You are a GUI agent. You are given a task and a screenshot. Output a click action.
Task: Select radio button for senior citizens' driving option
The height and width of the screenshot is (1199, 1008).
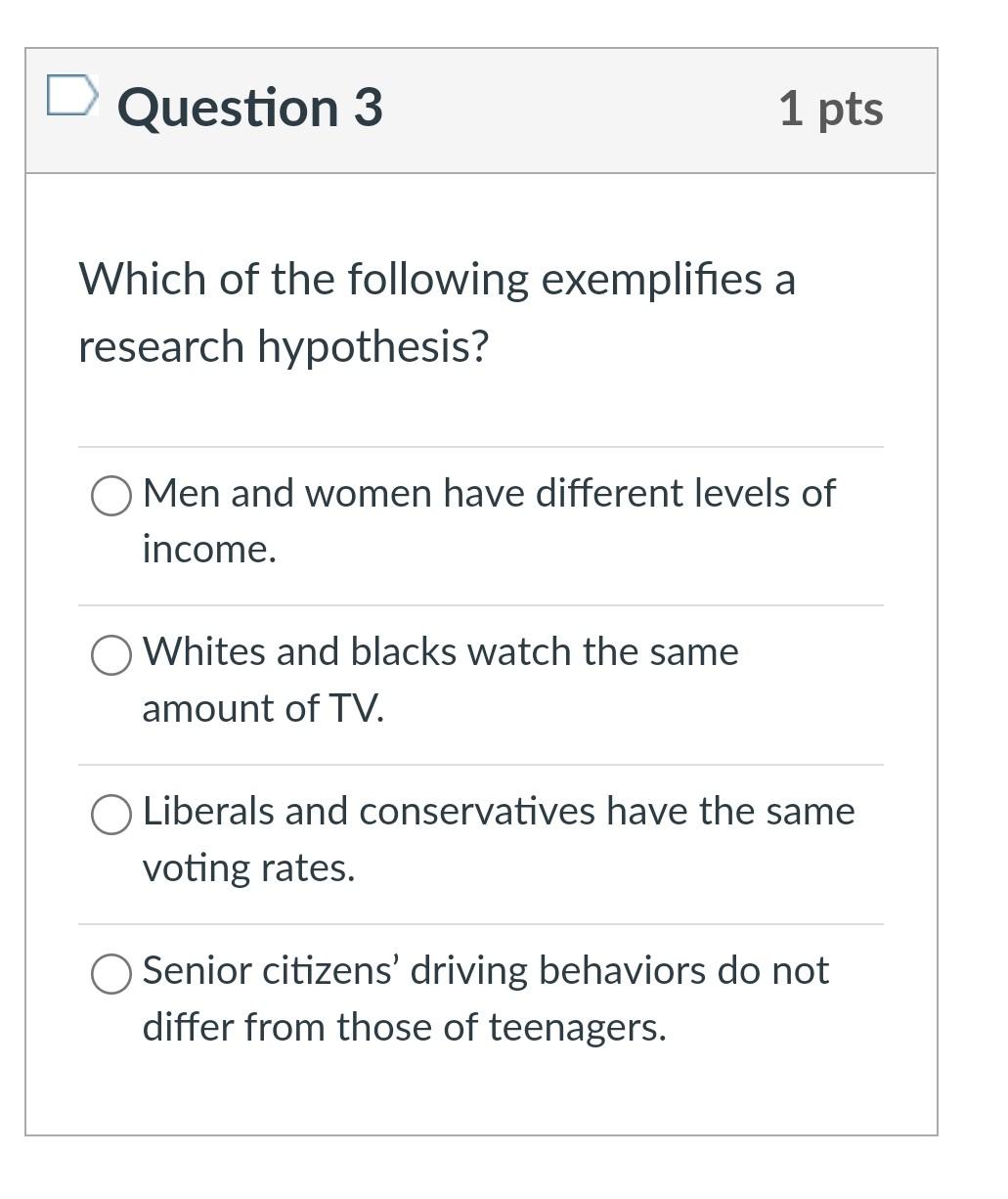coord(110,973)
